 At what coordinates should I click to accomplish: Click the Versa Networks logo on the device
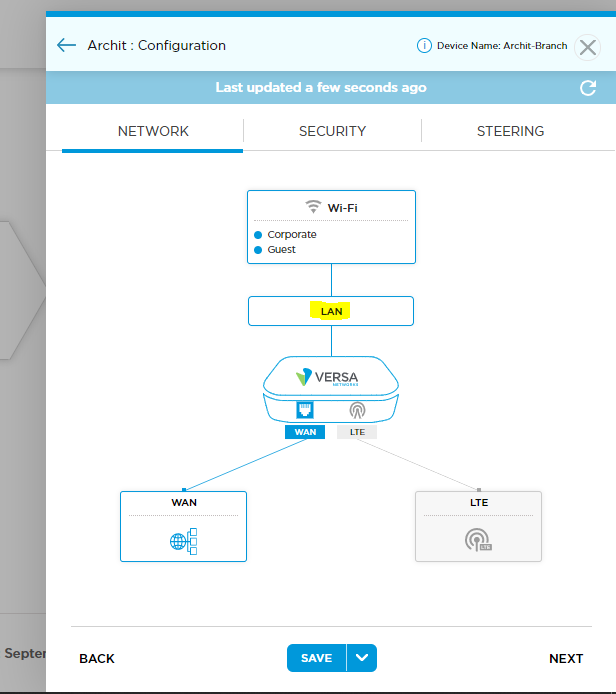tap(327, 377)
